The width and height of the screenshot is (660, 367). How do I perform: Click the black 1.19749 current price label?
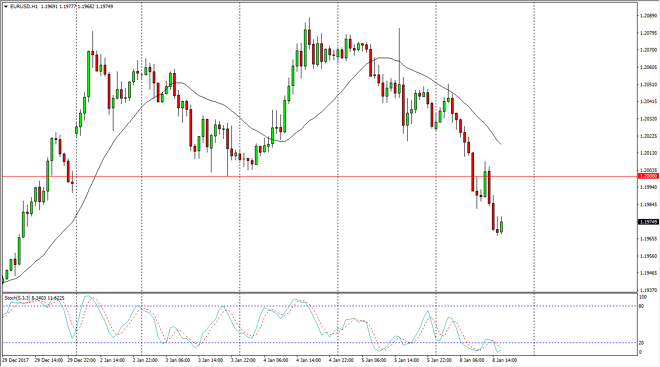(648, 222)
